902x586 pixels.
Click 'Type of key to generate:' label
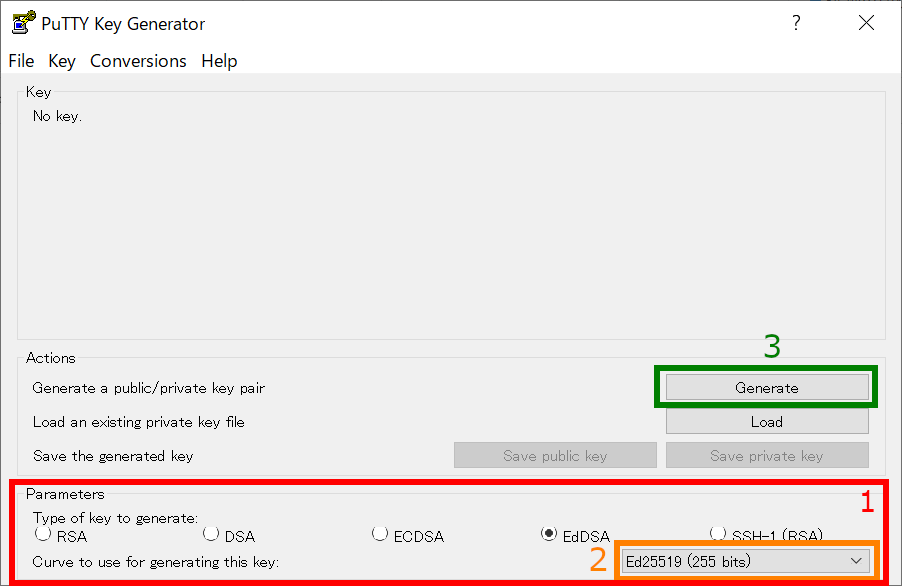point(115,518)
